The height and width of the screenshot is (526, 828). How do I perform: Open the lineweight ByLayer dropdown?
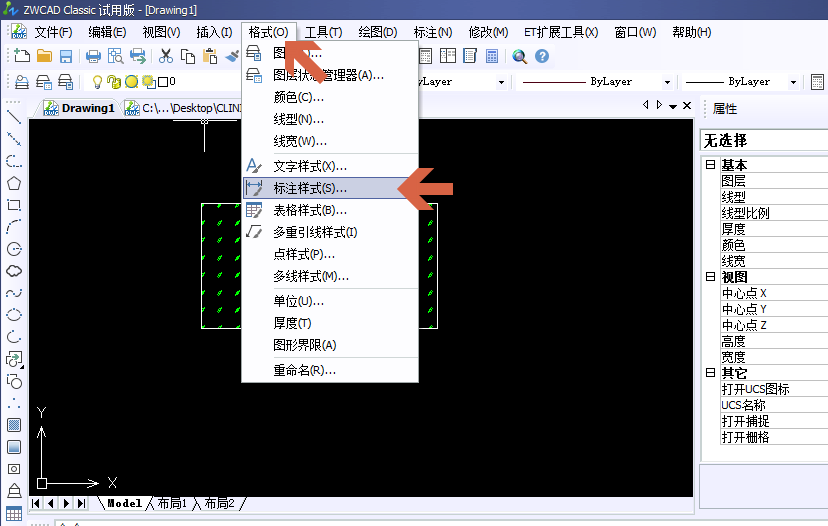[x=793, y=82]
